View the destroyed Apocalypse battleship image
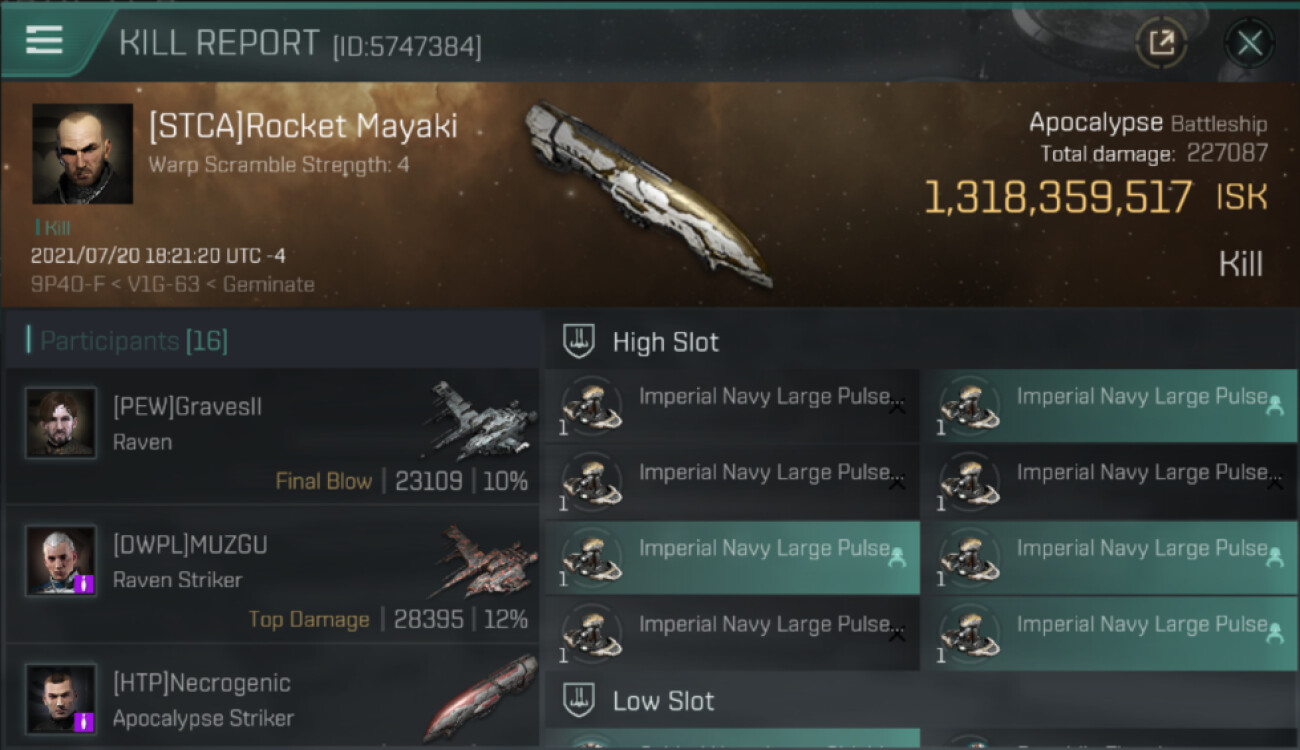This screenshot has height=750, width=1300. [x=648, y=194]
